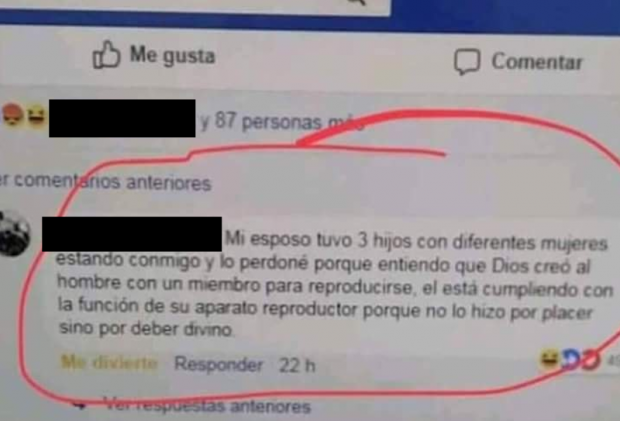Click the red reaction icon on the comment
This screenshot has width=620, height=421.
[590, 361]
